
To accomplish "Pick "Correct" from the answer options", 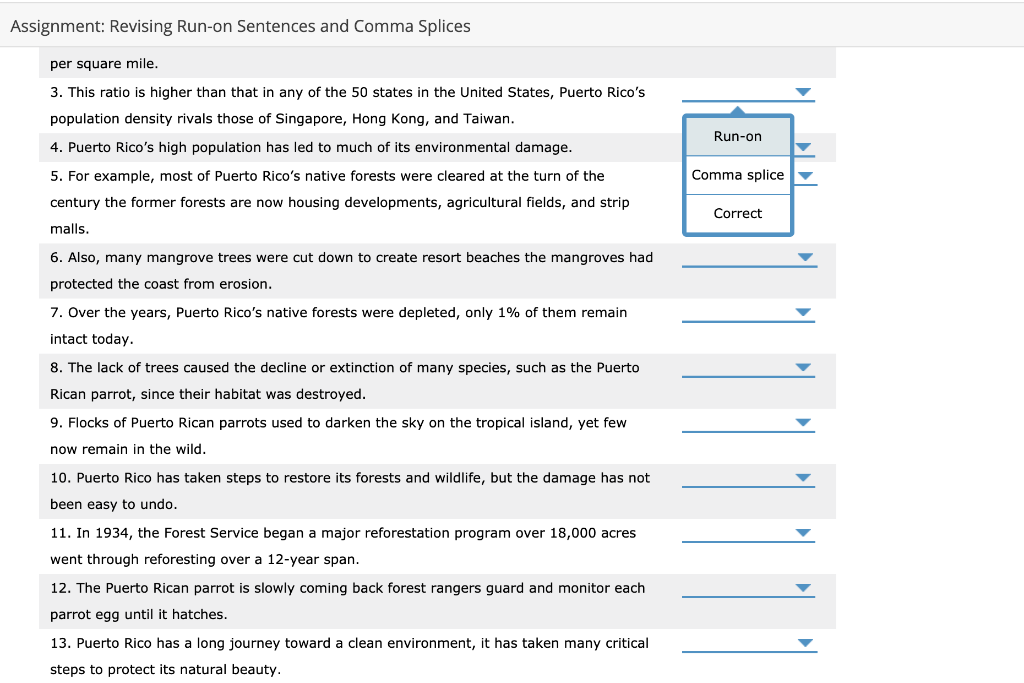I will click(737, 213).
